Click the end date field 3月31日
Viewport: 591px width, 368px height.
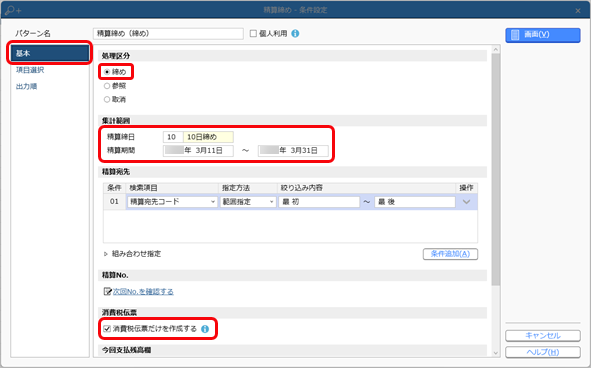click(x=293, y=150)
